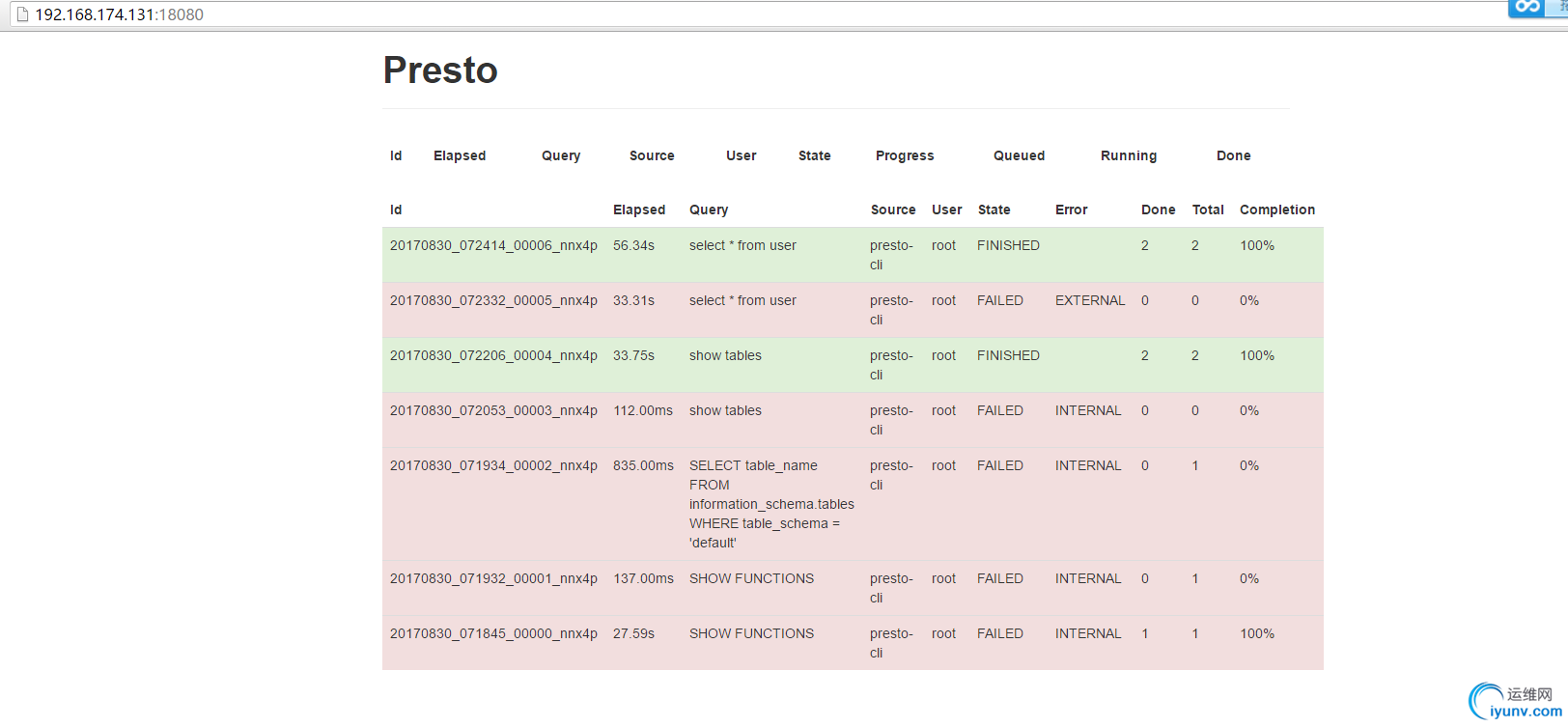Screen dimensions: 1568x727
Task: Open query 20170830_072414_00006_nnx4p
Action: coord(493,245)
